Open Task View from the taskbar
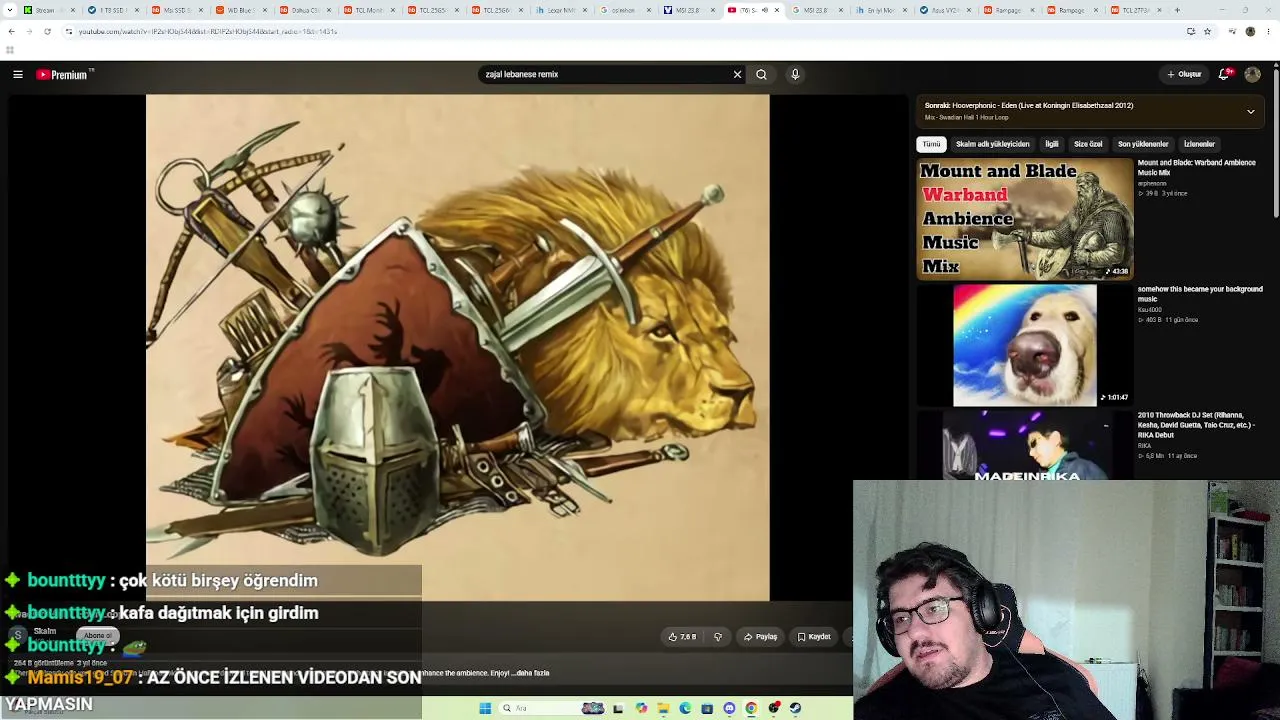This screenshot has width=1280, height=720. pos(618,708)
